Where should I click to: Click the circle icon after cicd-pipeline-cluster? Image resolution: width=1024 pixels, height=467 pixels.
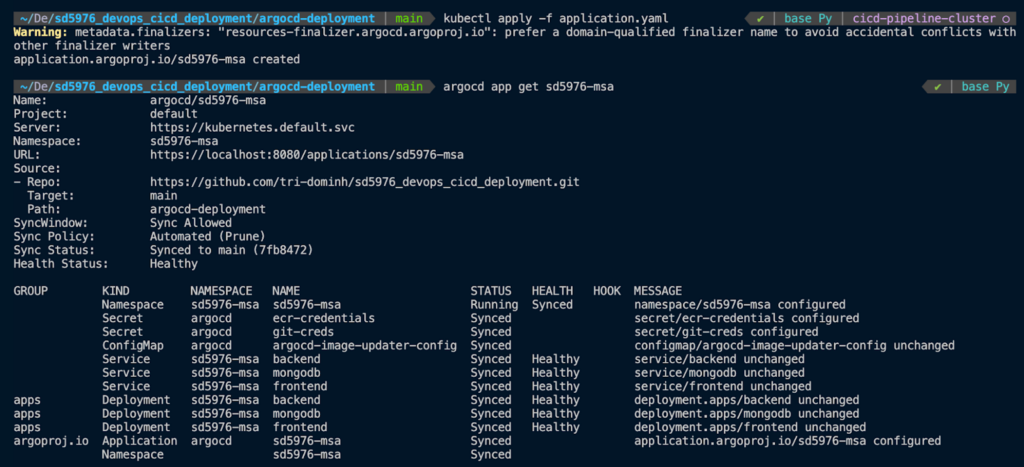click(x=1005, y=19)
